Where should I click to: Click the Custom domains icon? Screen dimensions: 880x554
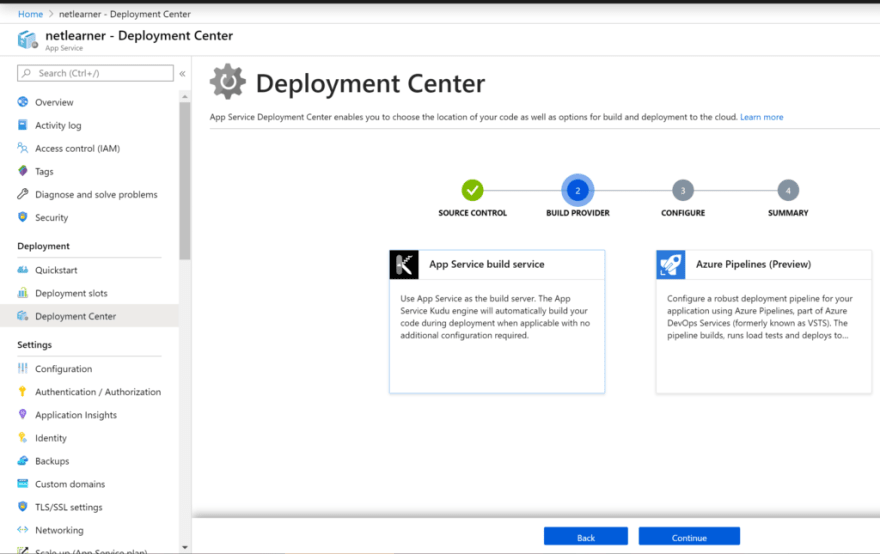(22, 483)
